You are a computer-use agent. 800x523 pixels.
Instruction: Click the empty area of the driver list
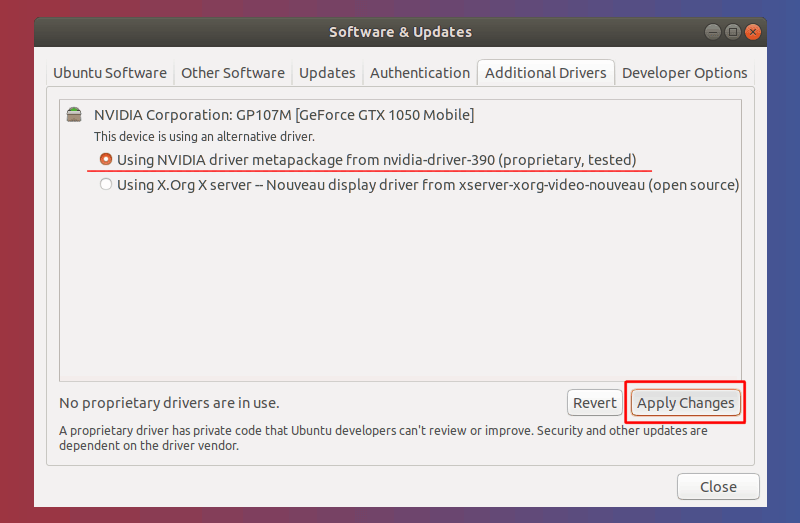tap(400, 290)
